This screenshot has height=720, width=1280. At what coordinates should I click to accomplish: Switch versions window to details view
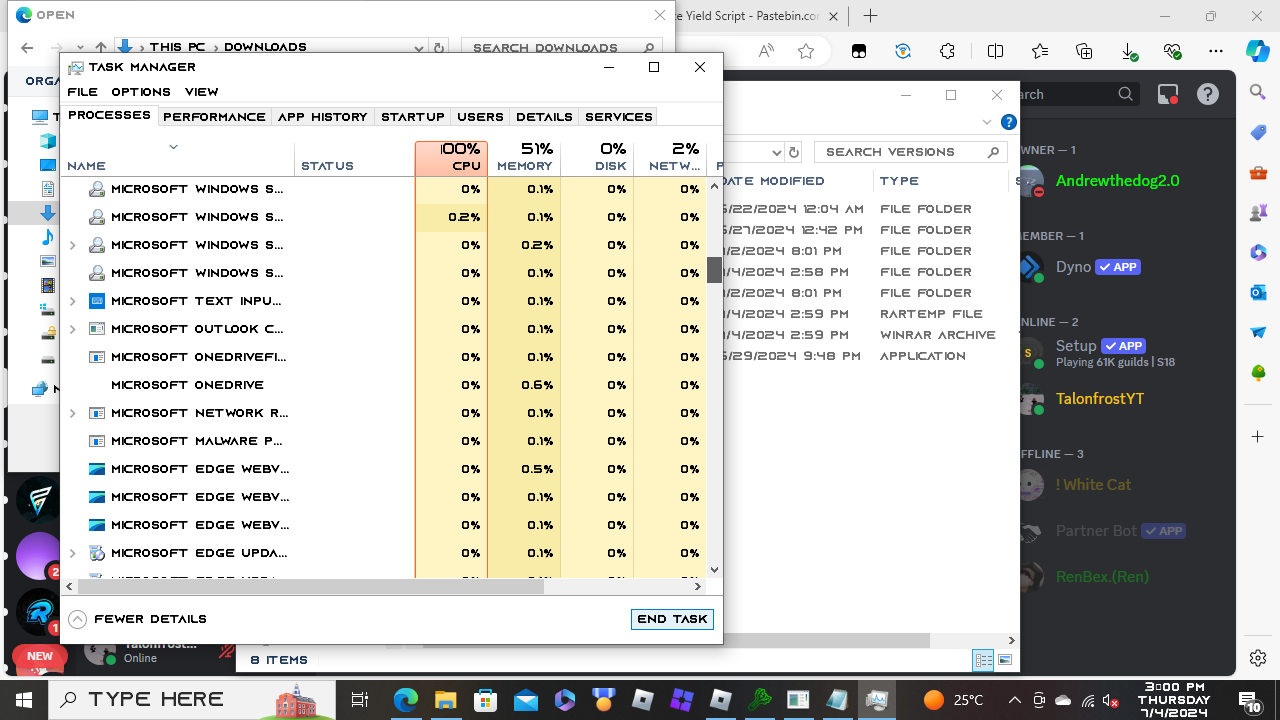[x=983, y=660]
